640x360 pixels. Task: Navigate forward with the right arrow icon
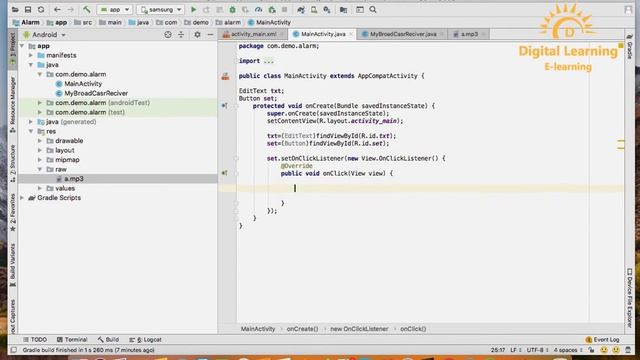(71, 9)
